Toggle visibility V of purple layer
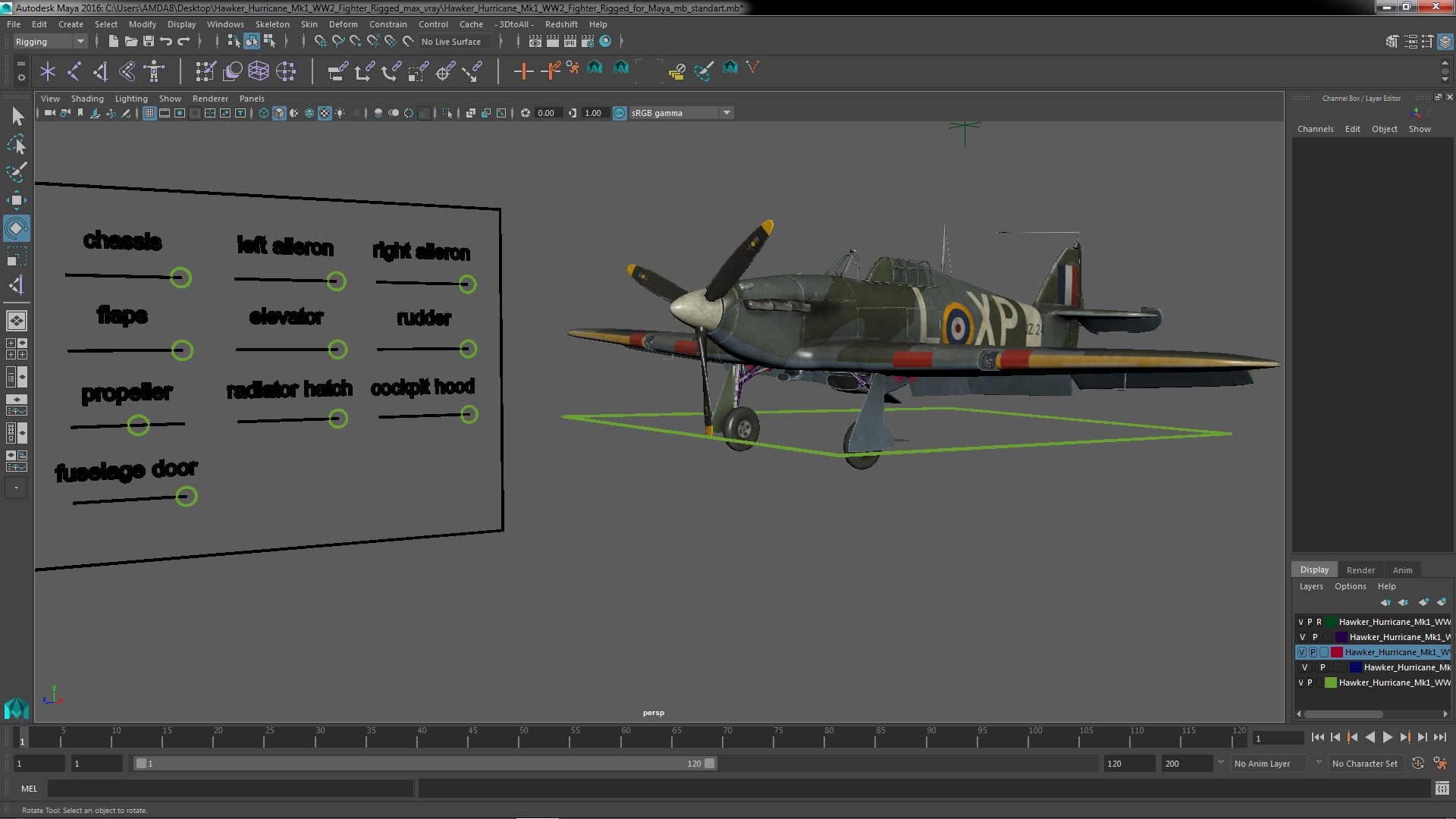The height and width of the screenshot is (819, 1456). click(x=1303, y=637)
